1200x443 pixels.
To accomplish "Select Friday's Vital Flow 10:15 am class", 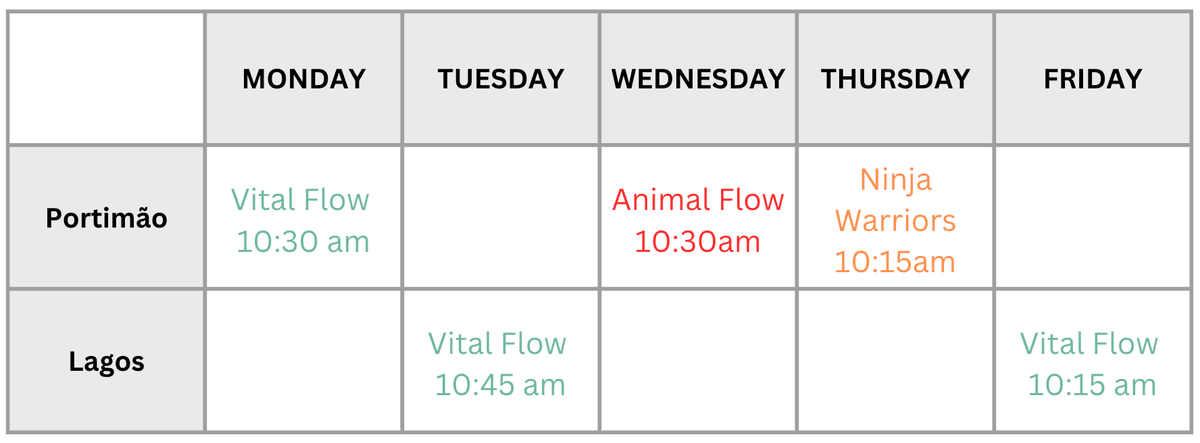I will click(x=1090, y=363).
